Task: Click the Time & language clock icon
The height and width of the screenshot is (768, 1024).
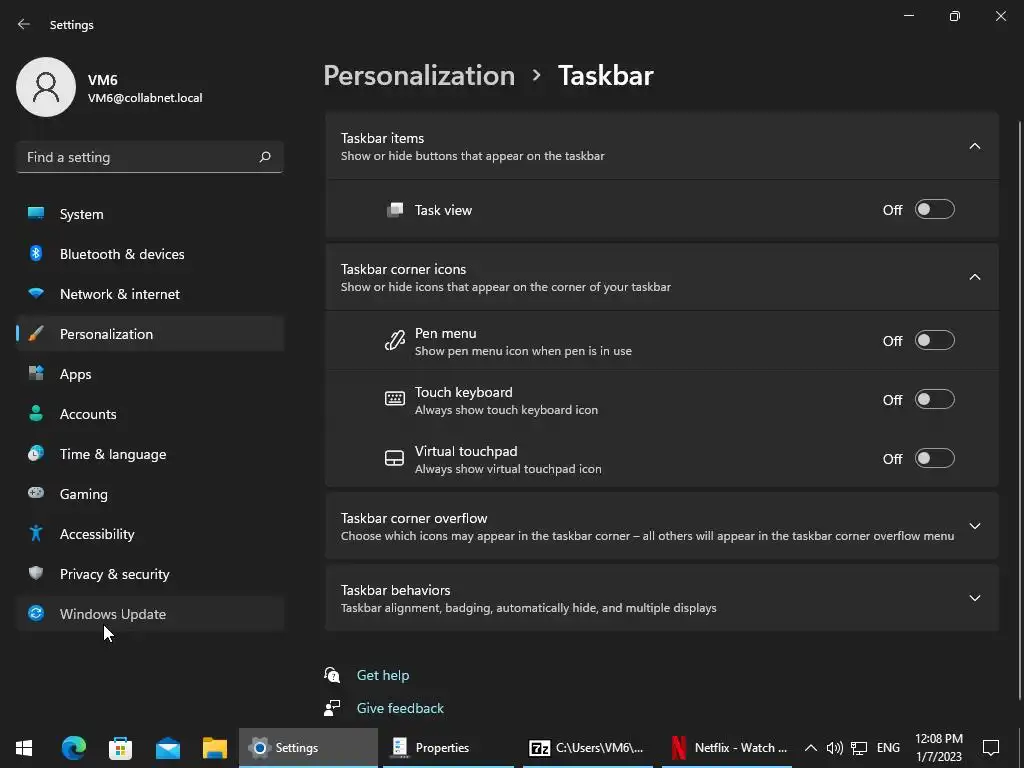Action: pyautogui.click(x=36, y=453)
